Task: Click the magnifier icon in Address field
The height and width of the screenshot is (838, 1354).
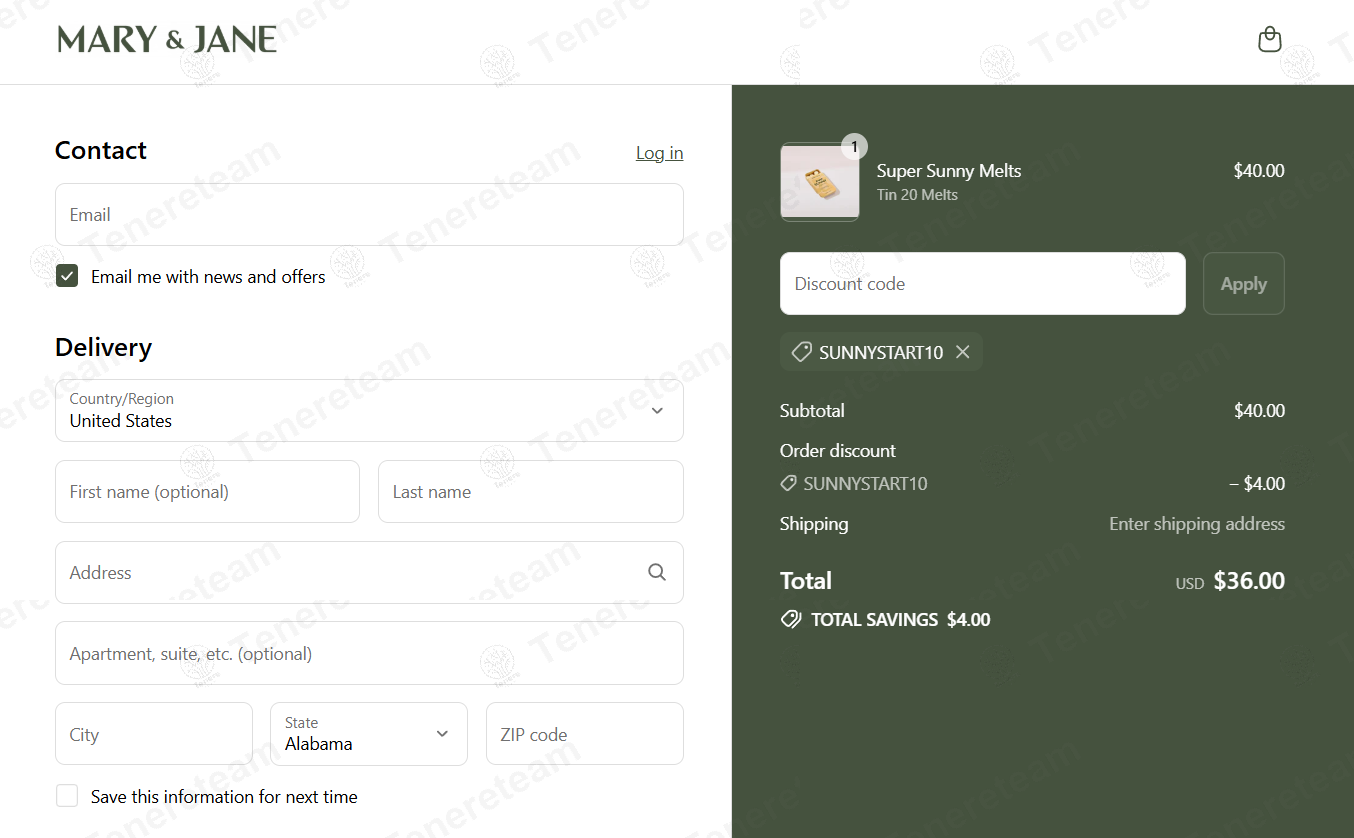Action: [657, 572]
